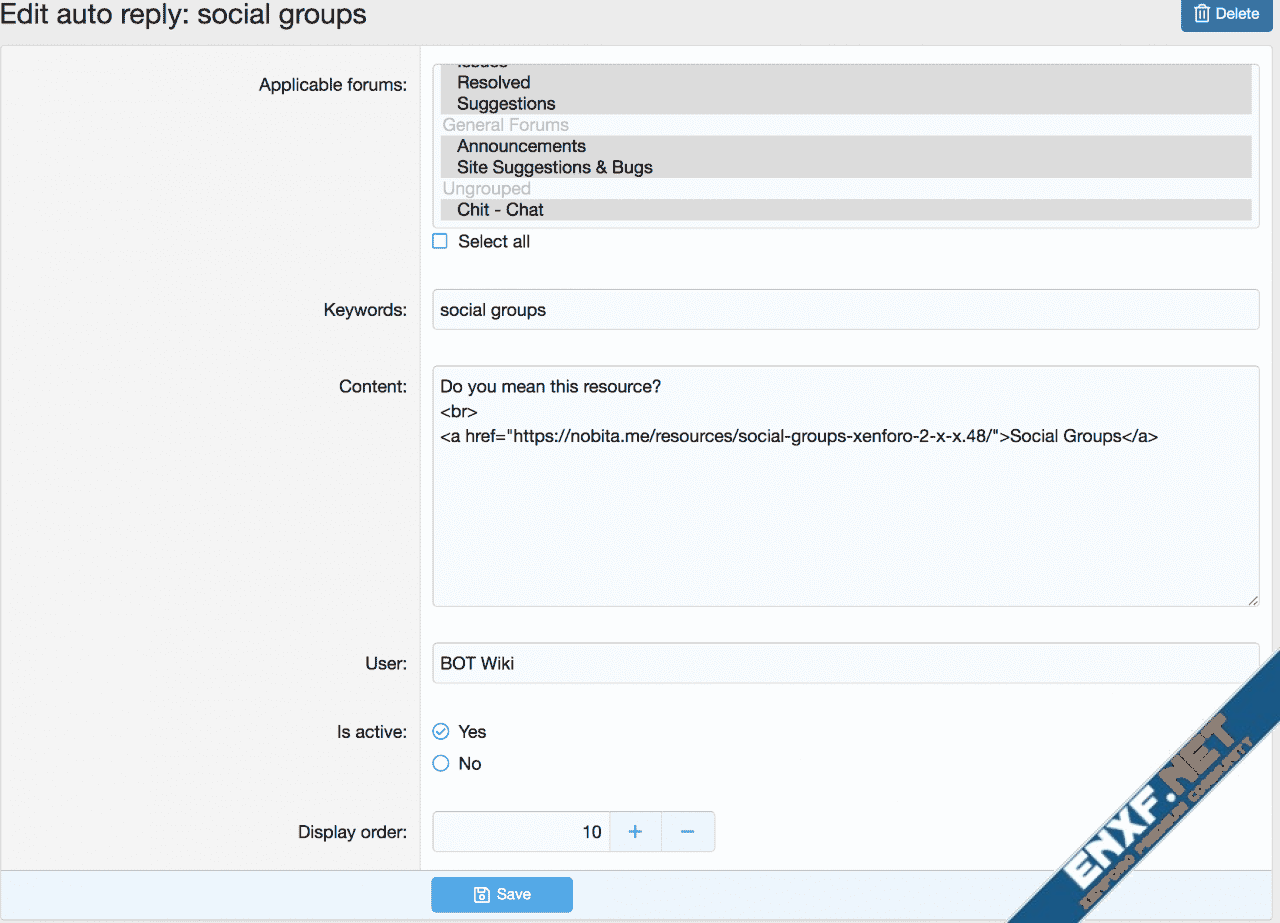The width and height of the screenshot is (1280, 923).
Task: Tick the Select all checkbox
Action: [x=440, y=241]
